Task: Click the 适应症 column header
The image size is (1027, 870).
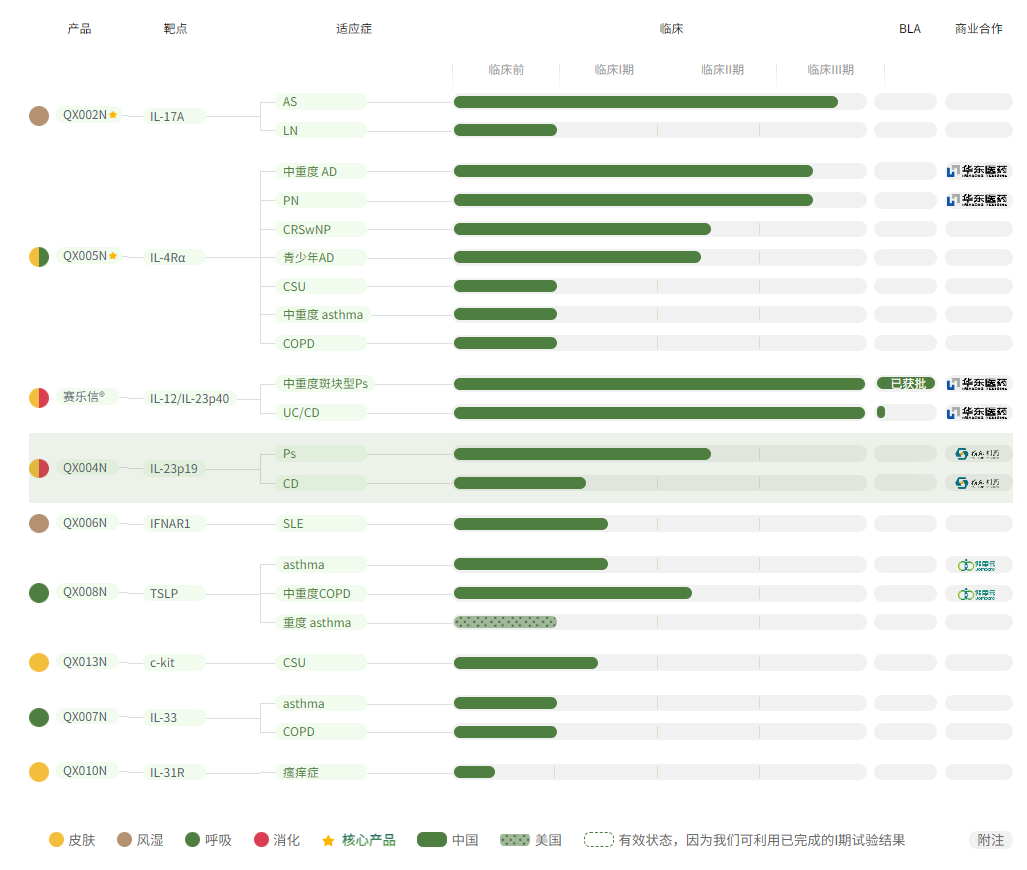Action: coord(354,29)
